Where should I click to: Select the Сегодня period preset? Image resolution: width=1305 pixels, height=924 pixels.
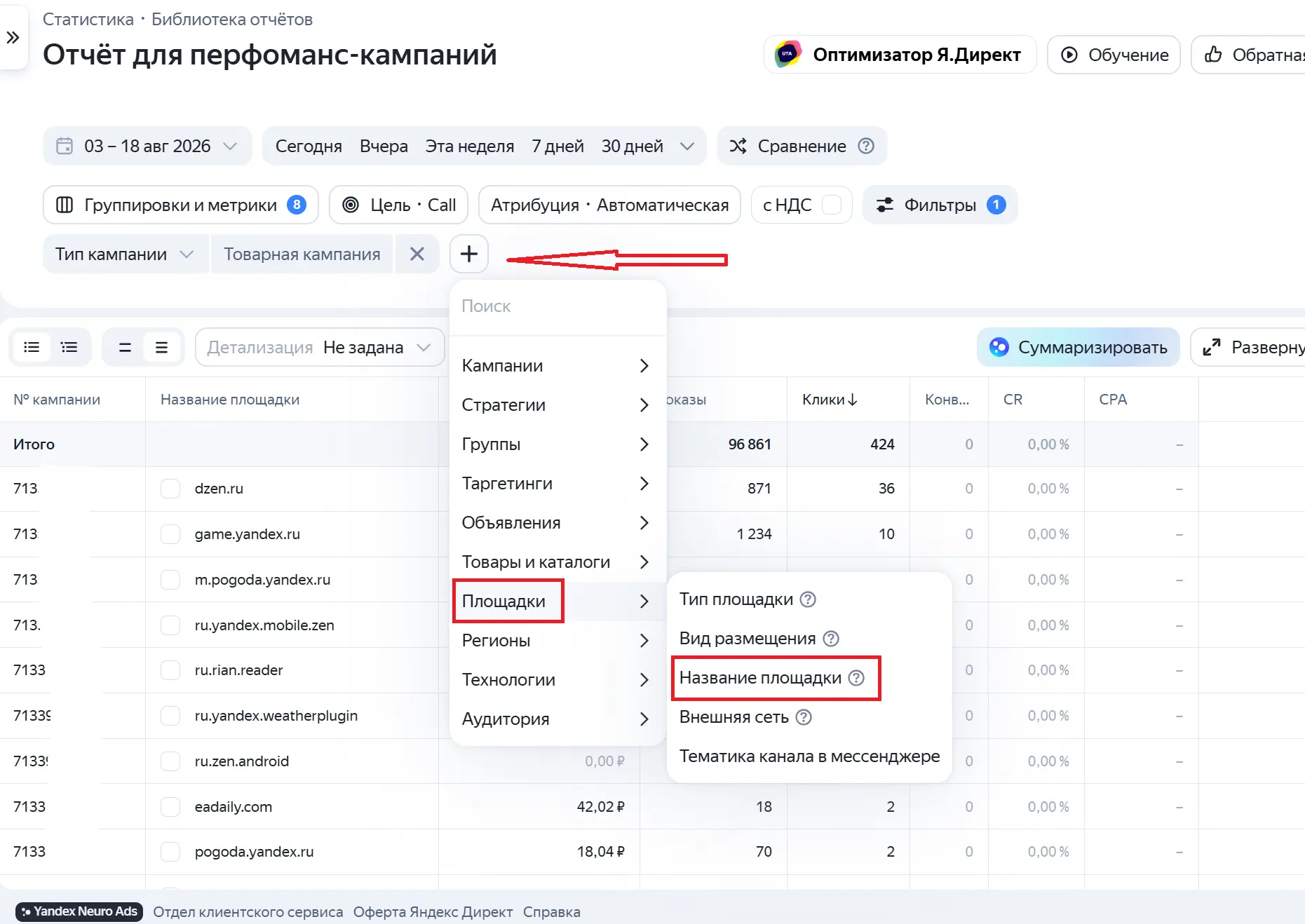tap(309, 146)
